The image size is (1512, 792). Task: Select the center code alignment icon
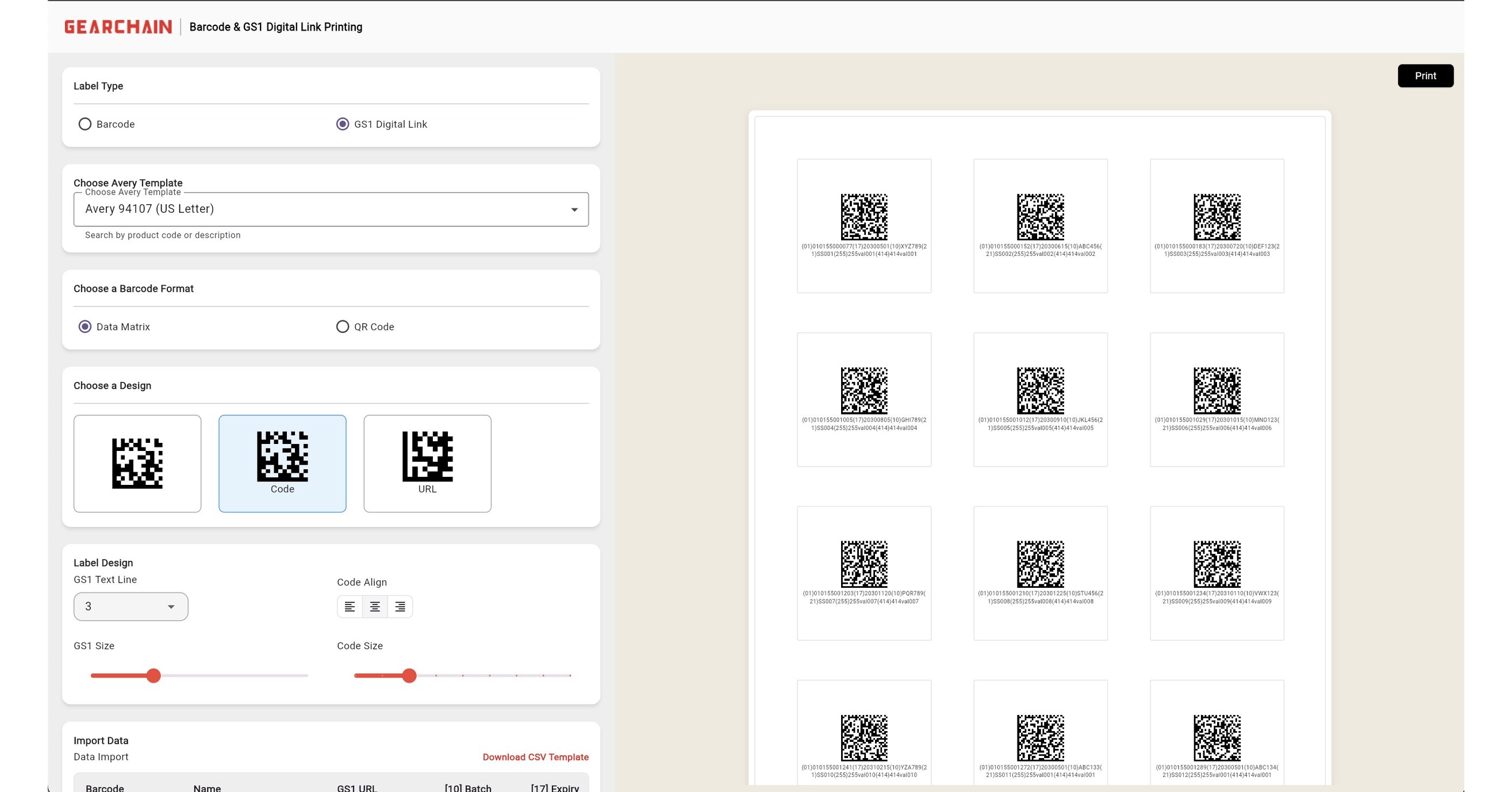click(375, 606)
